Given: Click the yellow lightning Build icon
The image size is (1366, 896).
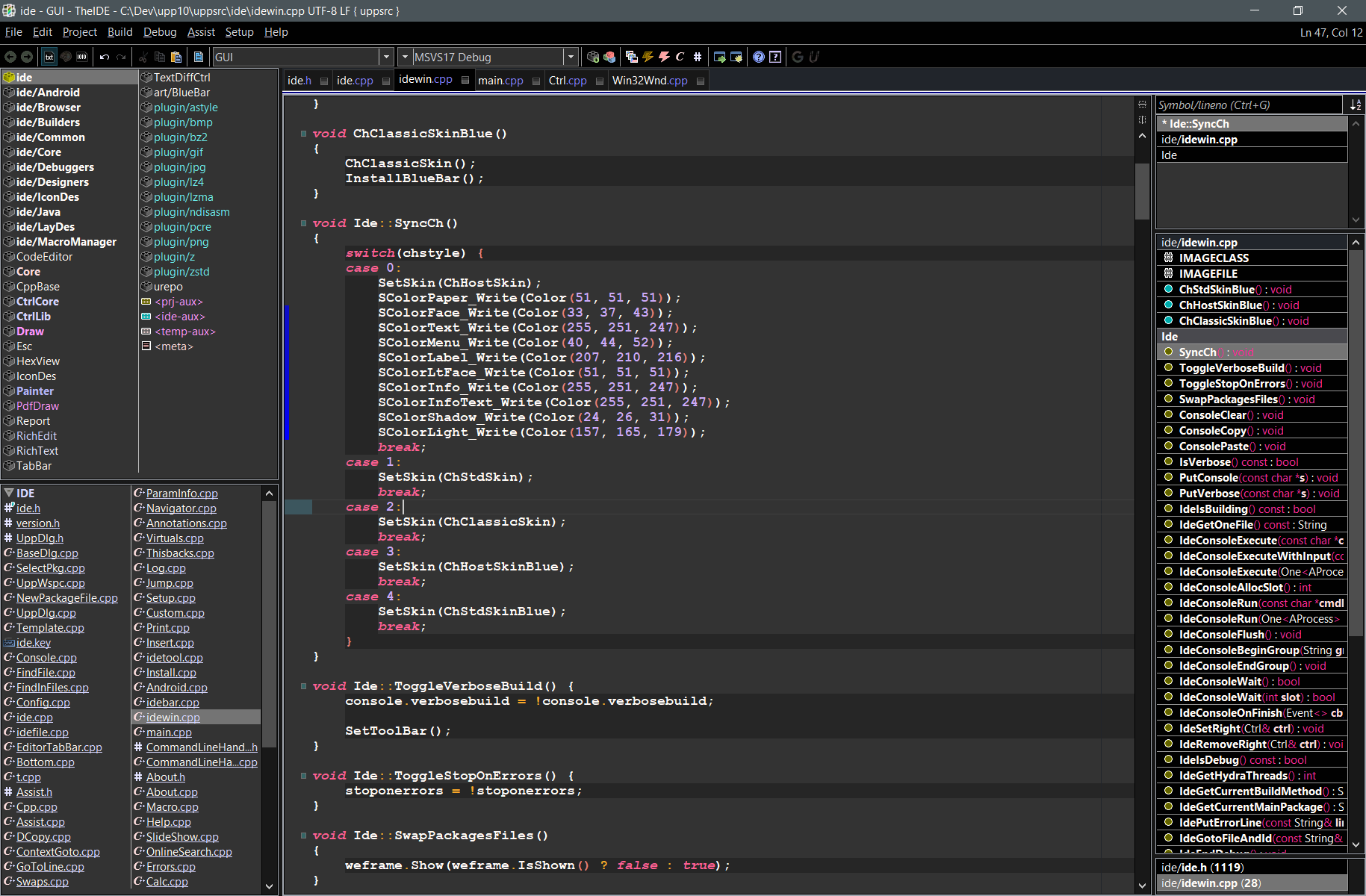Looking at the screenshot, I should coord(648,57).
